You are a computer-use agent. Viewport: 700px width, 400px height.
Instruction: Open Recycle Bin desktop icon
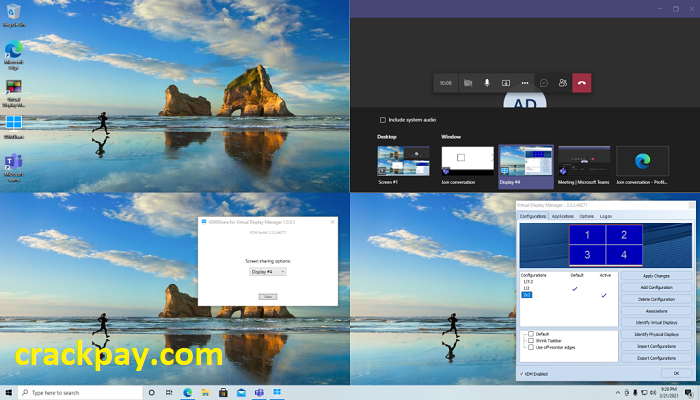(x=14, y=16)
